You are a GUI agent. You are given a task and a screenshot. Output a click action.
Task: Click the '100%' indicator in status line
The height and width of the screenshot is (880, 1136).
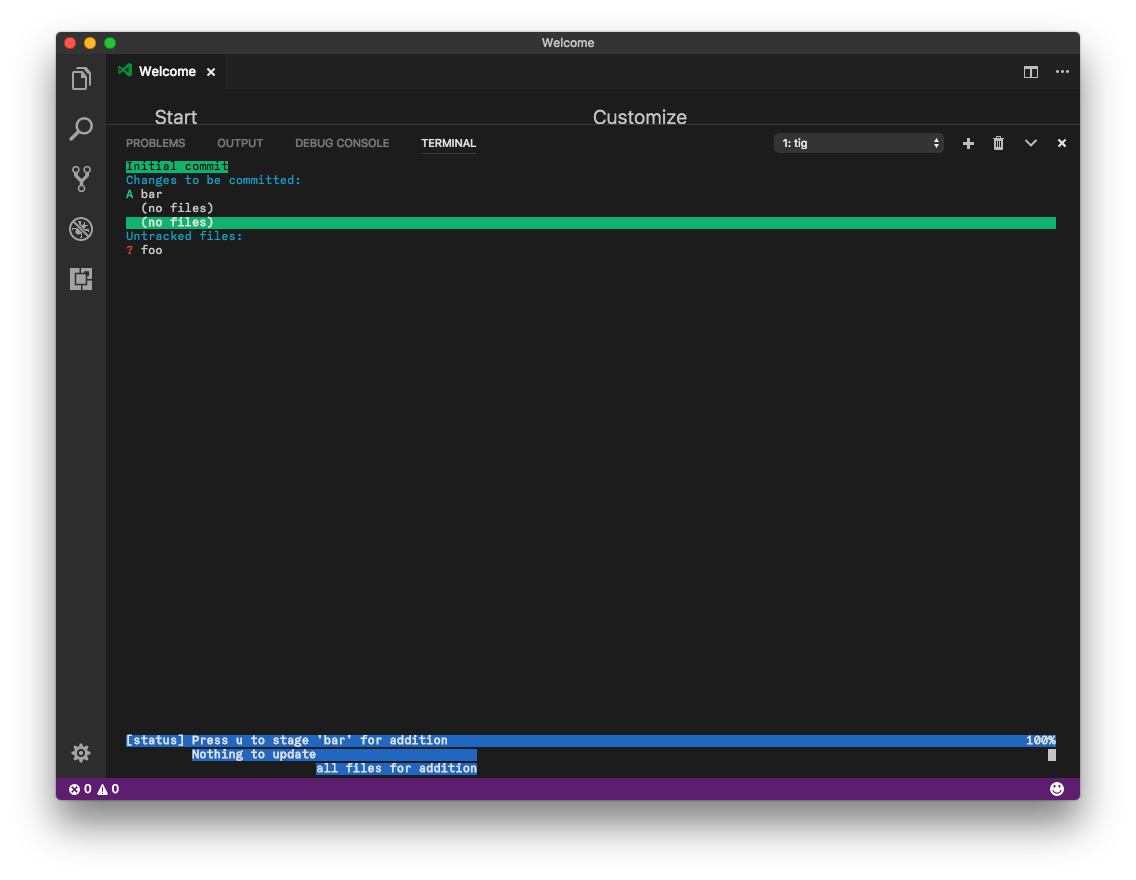point(1040,740)
